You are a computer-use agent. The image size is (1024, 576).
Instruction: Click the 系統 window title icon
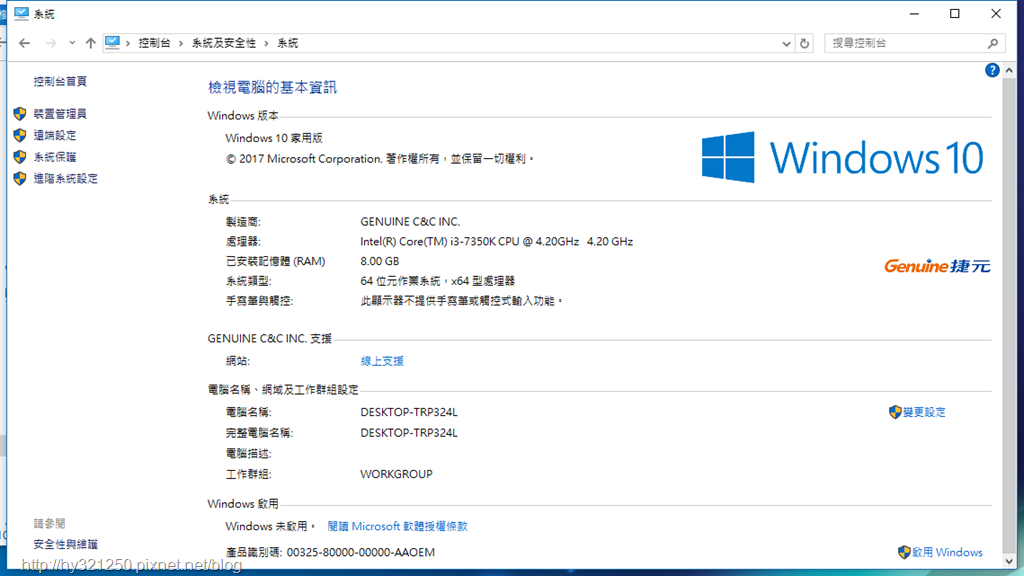tap(22, 13)
